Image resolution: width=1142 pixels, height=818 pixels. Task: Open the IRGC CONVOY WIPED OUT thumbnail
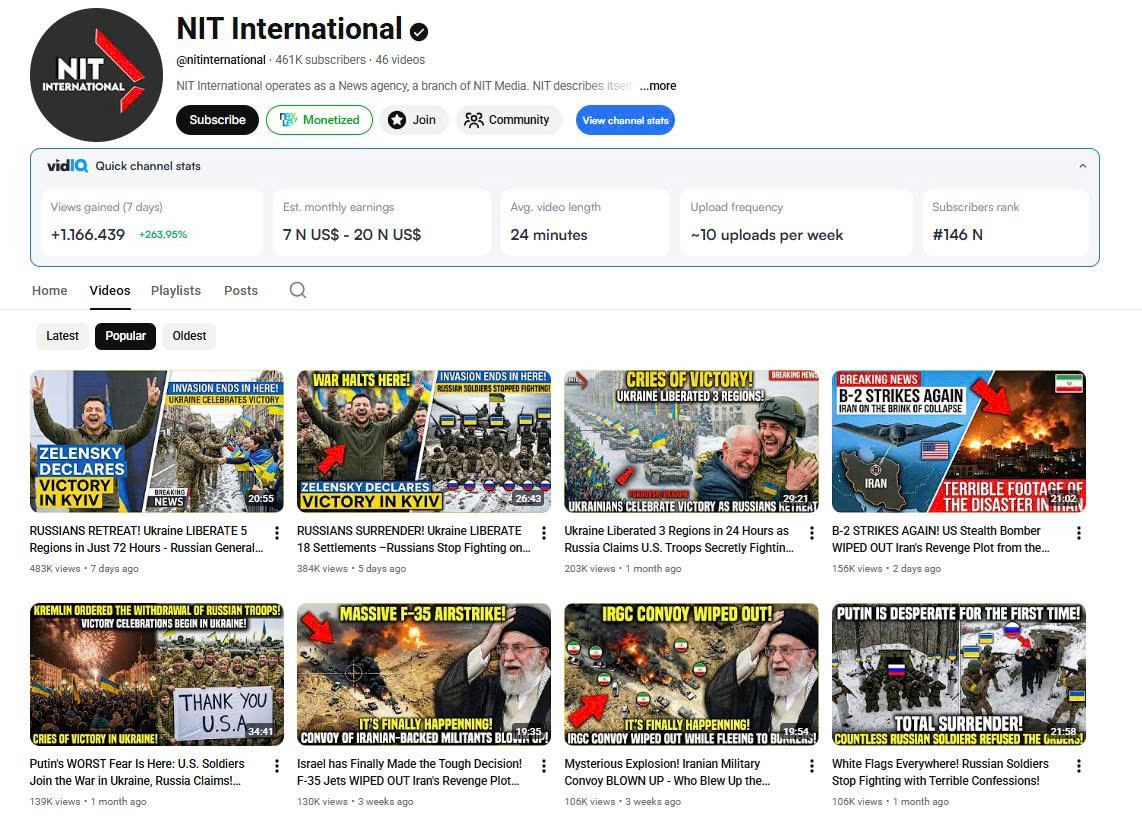[691, 674]
